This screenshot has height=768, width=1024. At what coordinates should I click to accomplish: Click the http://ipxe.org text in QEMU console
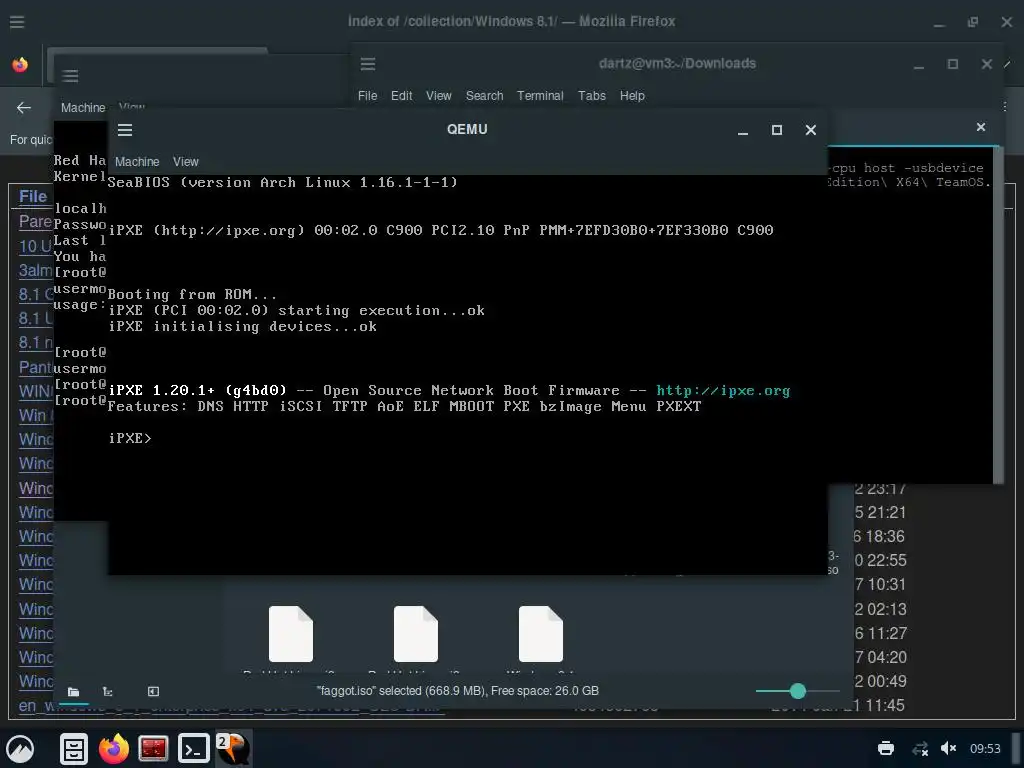[x=723, y=391]
